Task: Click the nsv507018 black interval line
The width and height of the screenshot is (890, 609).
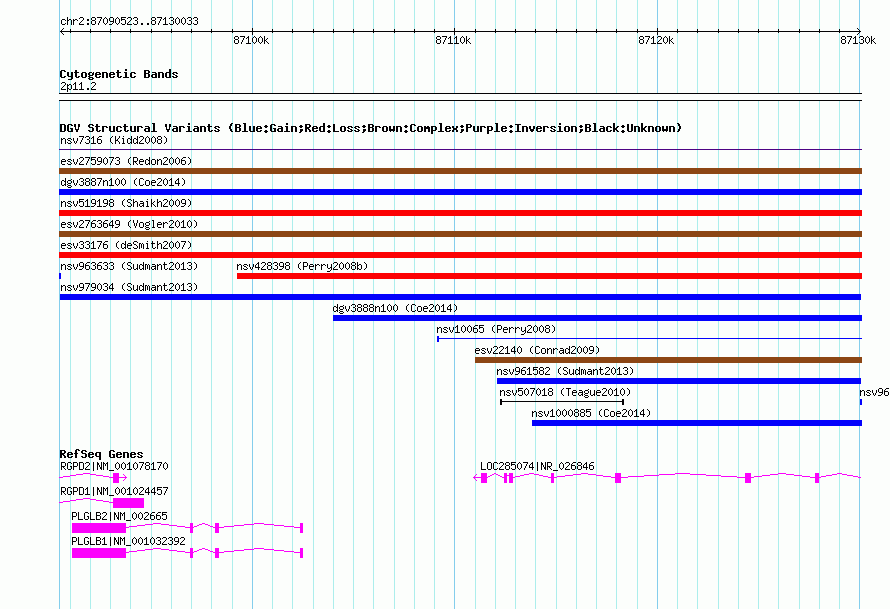Action: click(562, 402)
